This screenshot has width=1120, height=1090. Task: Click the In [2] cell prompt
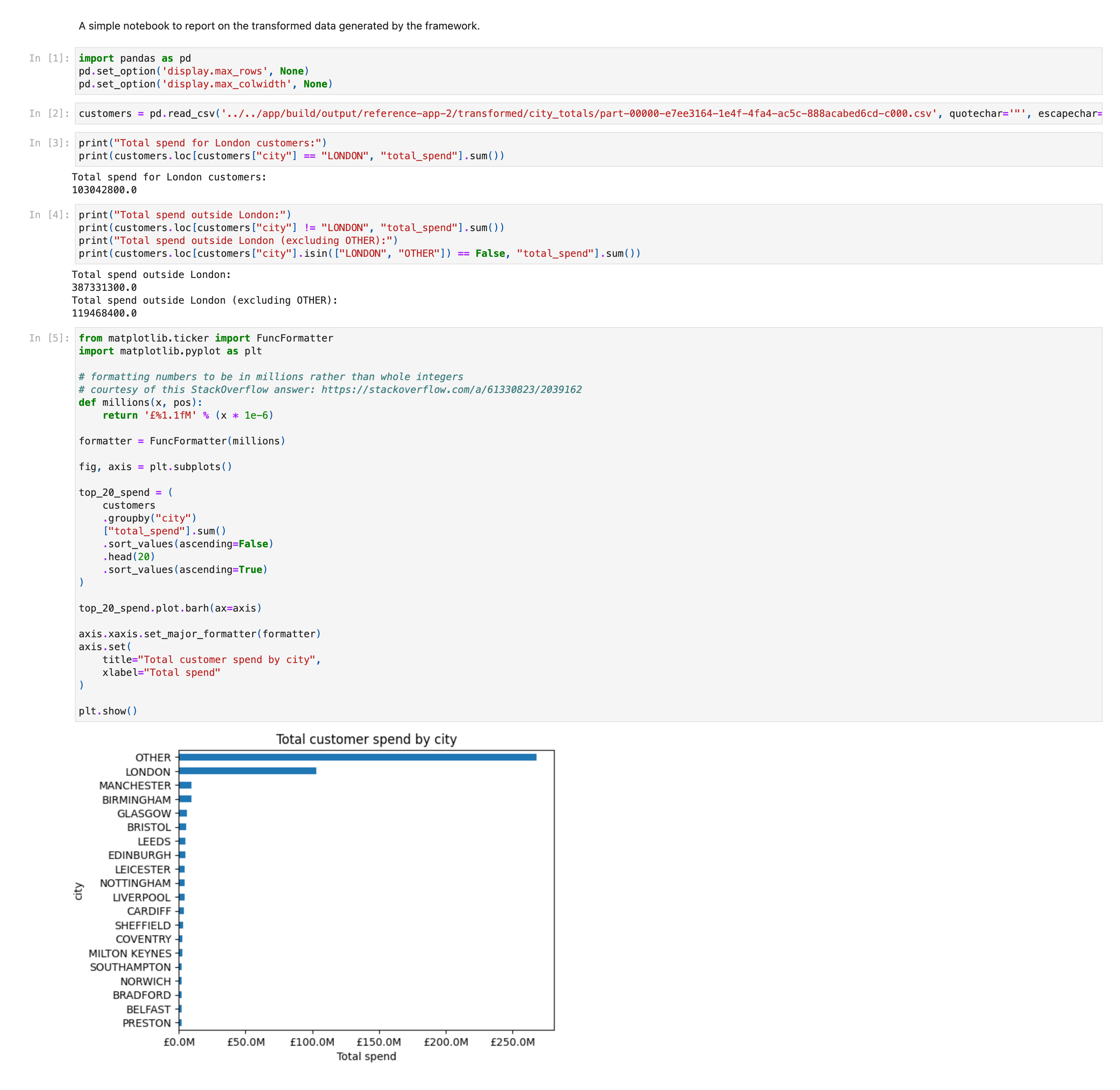click(x=49, y=113)
